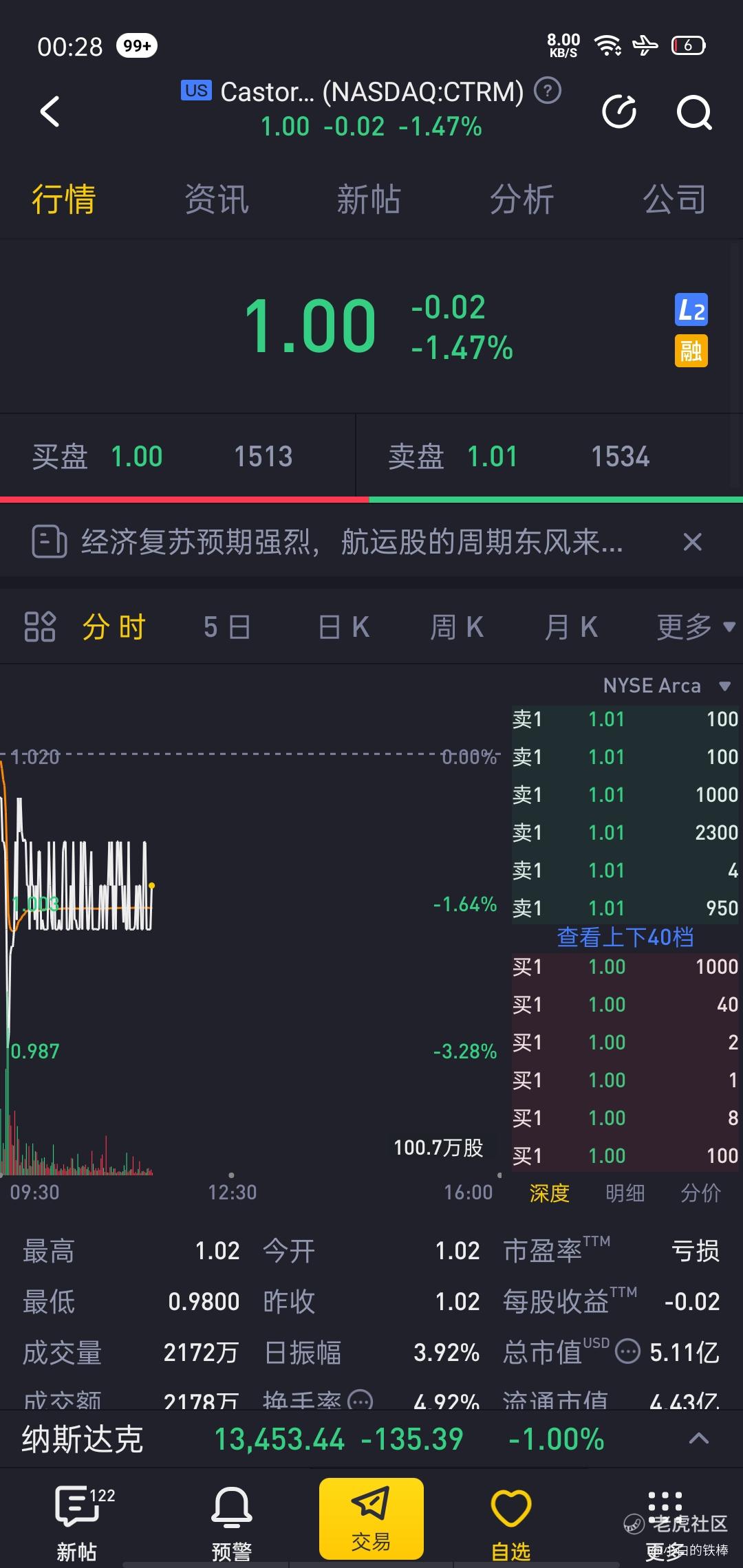Tap the ask row with 2300 shares
Screen dimensions: 743x1568
626,833
